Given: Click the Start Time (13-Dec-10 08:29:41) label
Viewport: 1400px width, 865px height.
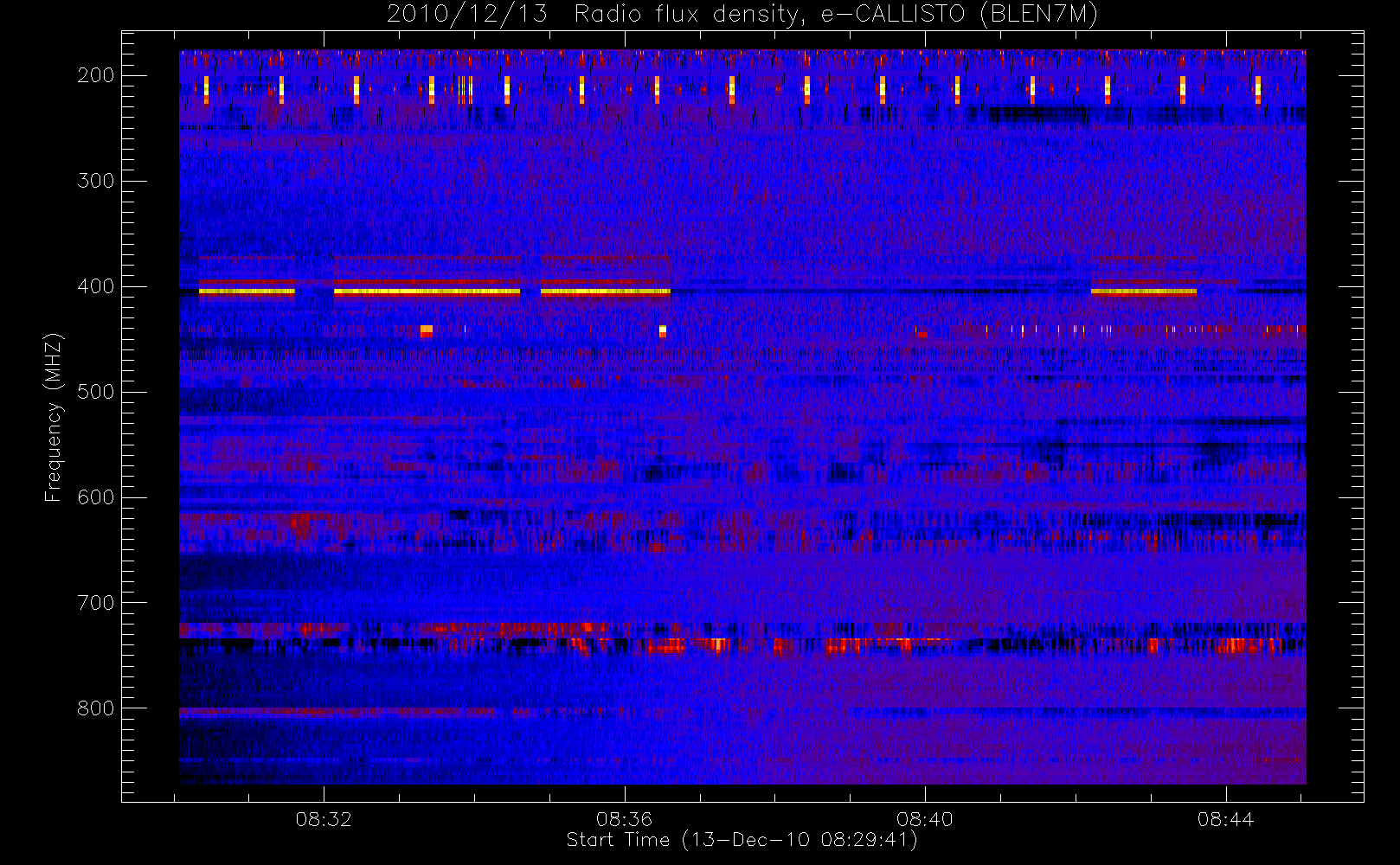Looking at the screenshot, I should tap(742, 840).
